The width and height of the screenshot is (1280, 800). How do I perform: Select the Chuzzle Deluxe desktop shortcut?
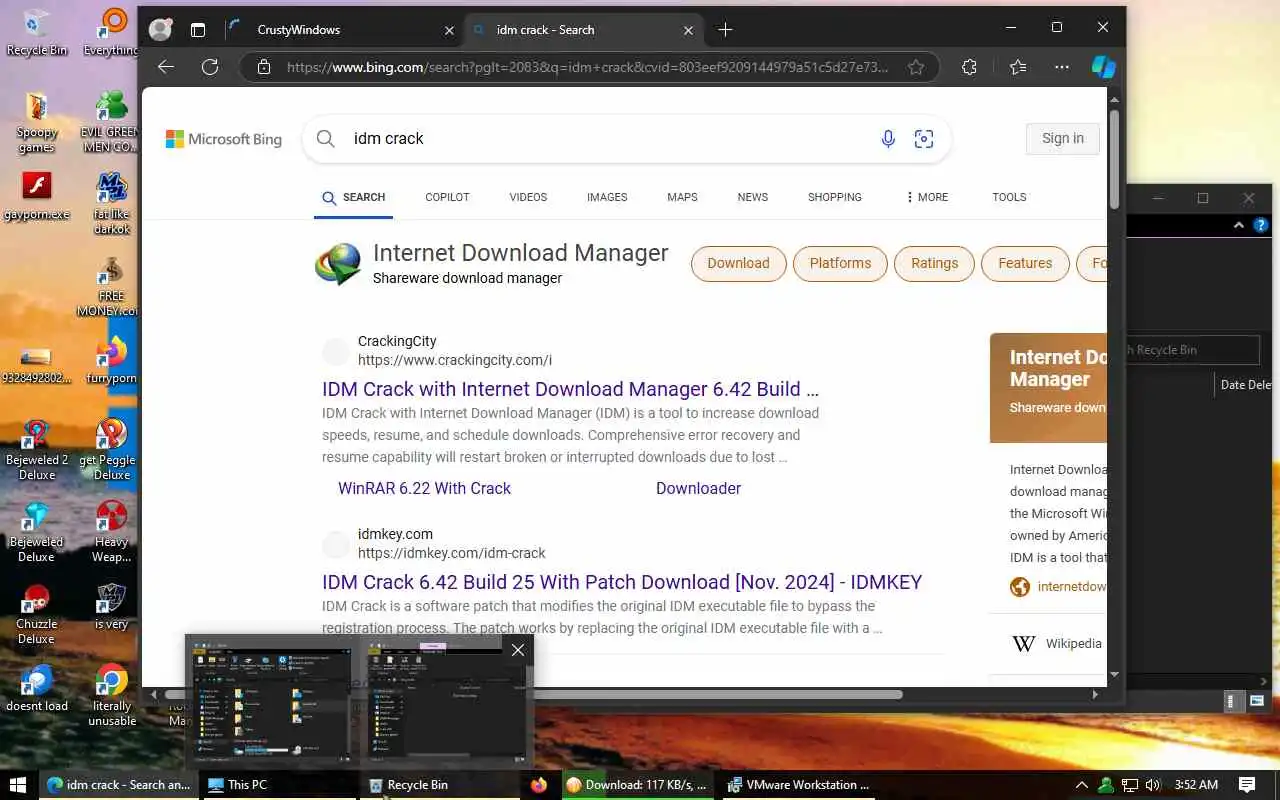[x=37, y=614]
